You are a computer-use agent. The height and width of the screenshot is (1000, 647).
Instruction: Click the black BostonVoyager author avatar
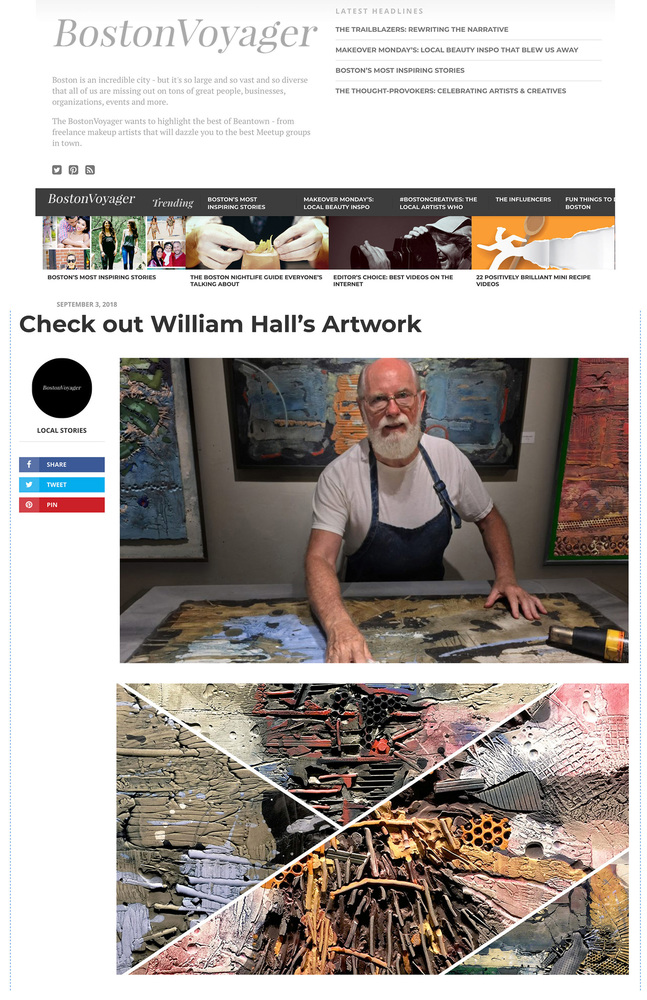[62, 388]
